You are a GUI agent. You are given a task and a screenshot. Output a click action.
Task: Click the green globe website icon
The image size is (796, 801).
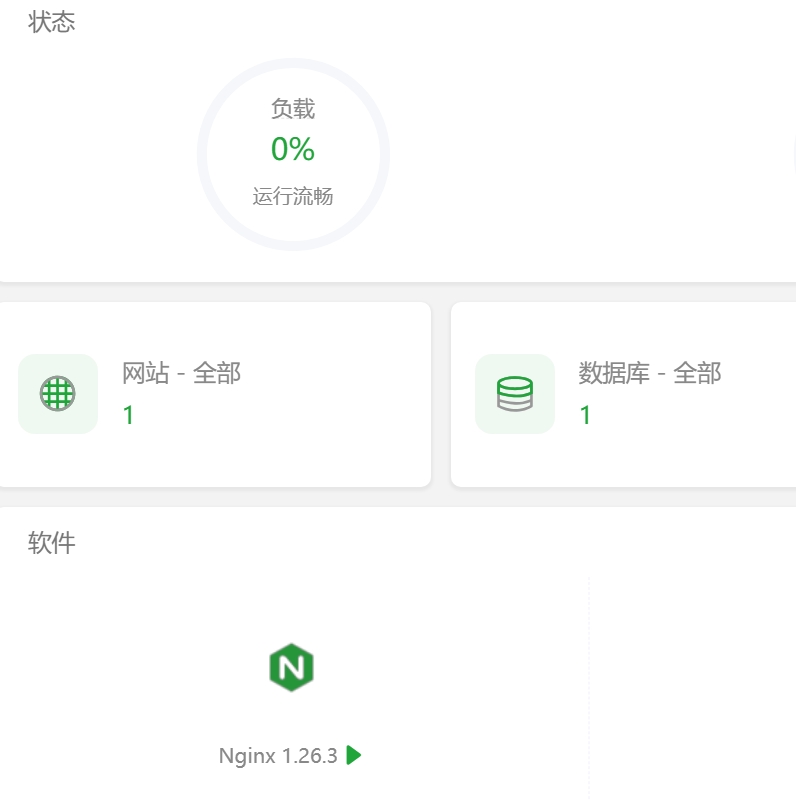[x=58, y=394]
